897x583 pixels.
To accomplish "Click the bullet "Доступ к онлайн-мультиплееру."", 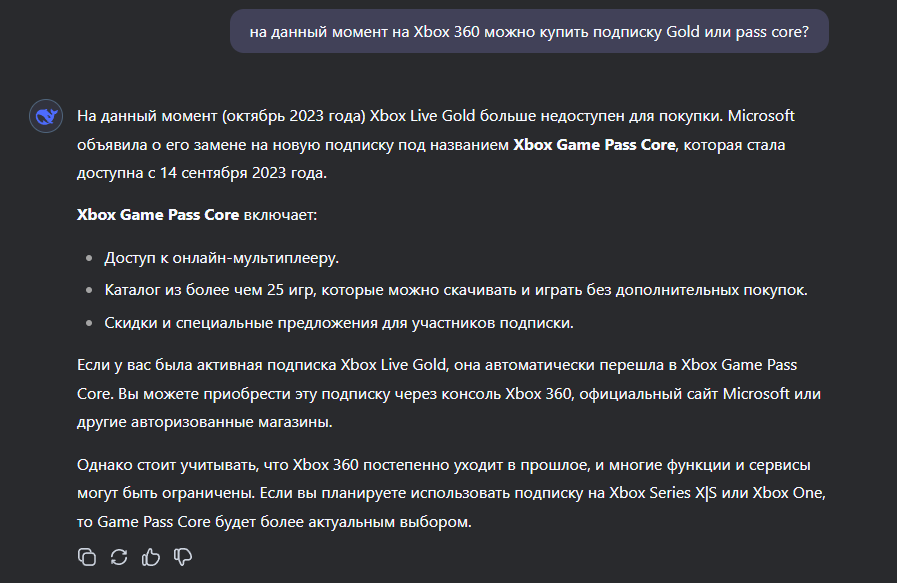I will pos(221,258).
